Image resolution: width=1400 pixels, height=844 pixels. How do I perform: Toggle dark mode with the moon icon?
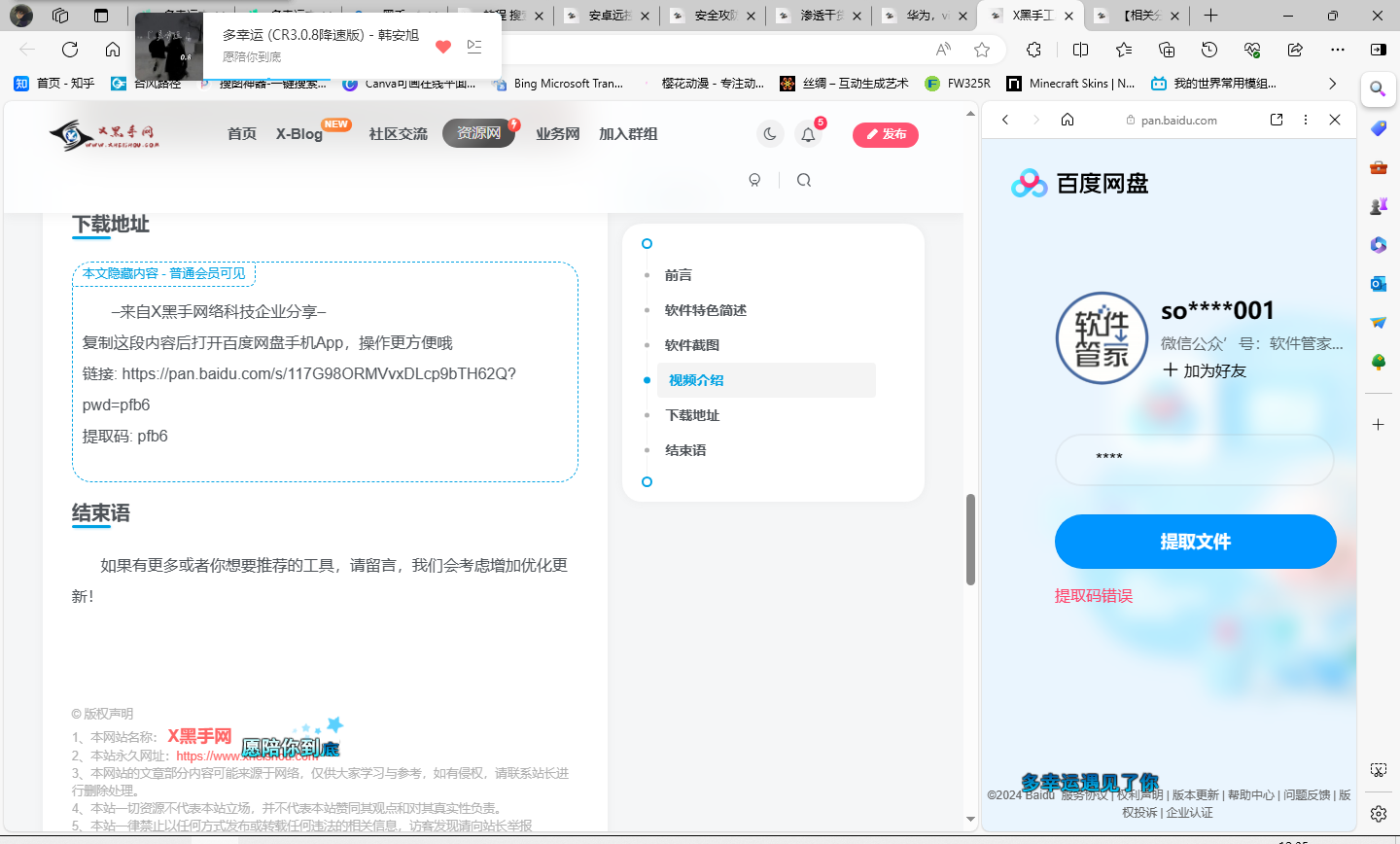point(769,134)
